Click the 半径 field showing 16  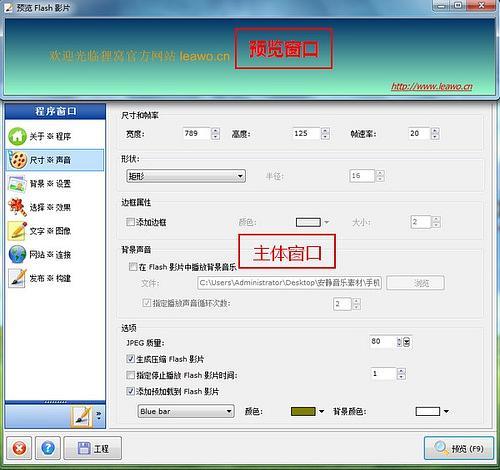click(362, 176)
